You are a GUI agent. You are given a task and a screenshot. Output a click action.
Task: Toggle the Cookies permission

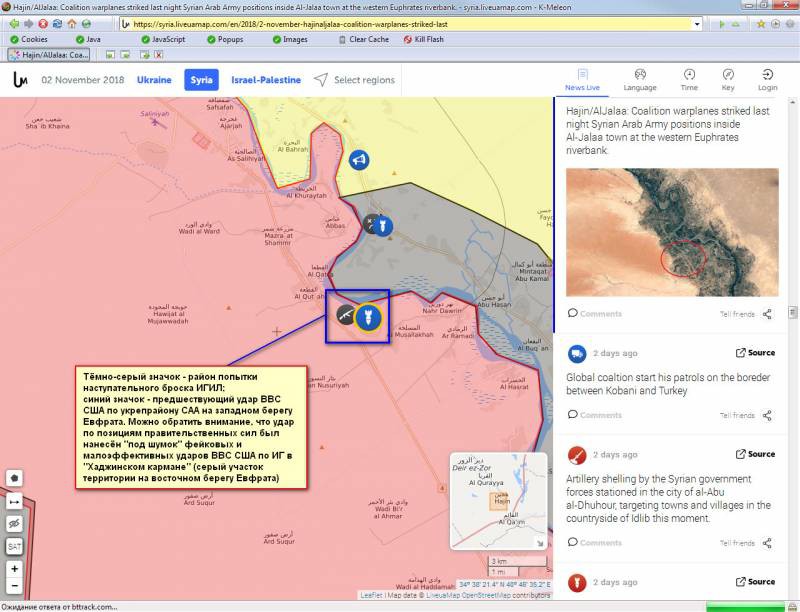coord(29,39)
